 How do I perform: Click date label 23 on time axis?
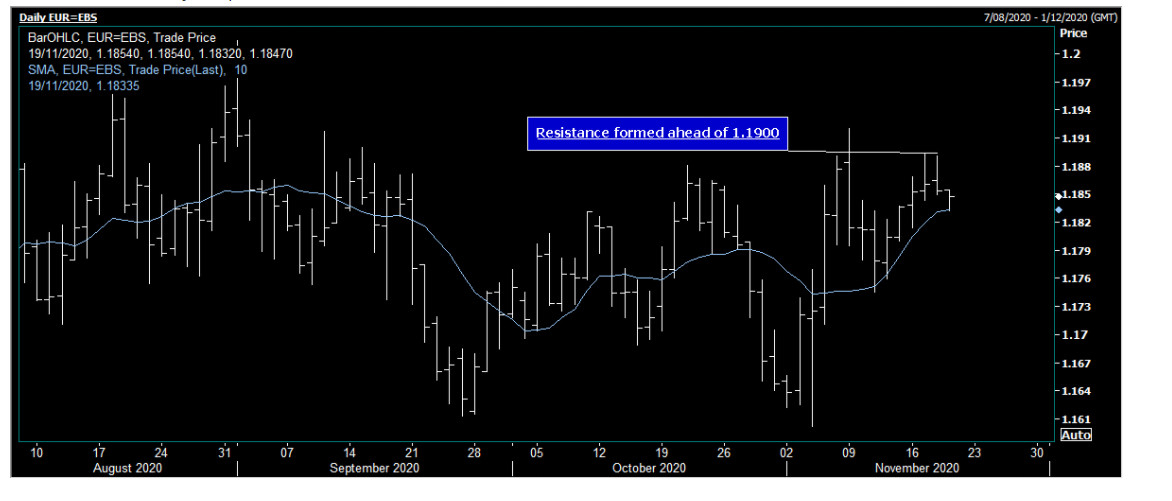(x=974, y=452)
